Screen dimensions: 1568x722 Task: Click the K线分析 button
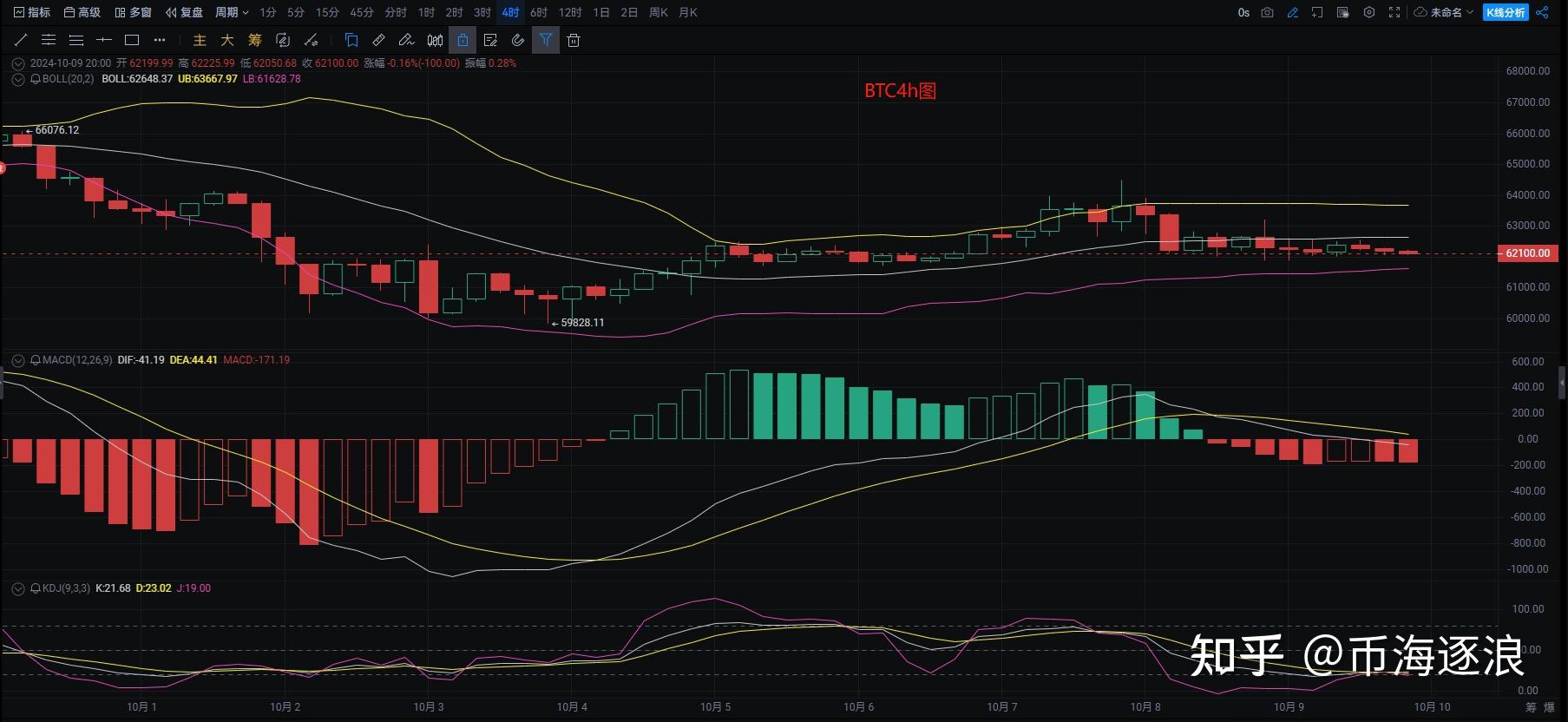(x=1506, y=12)
